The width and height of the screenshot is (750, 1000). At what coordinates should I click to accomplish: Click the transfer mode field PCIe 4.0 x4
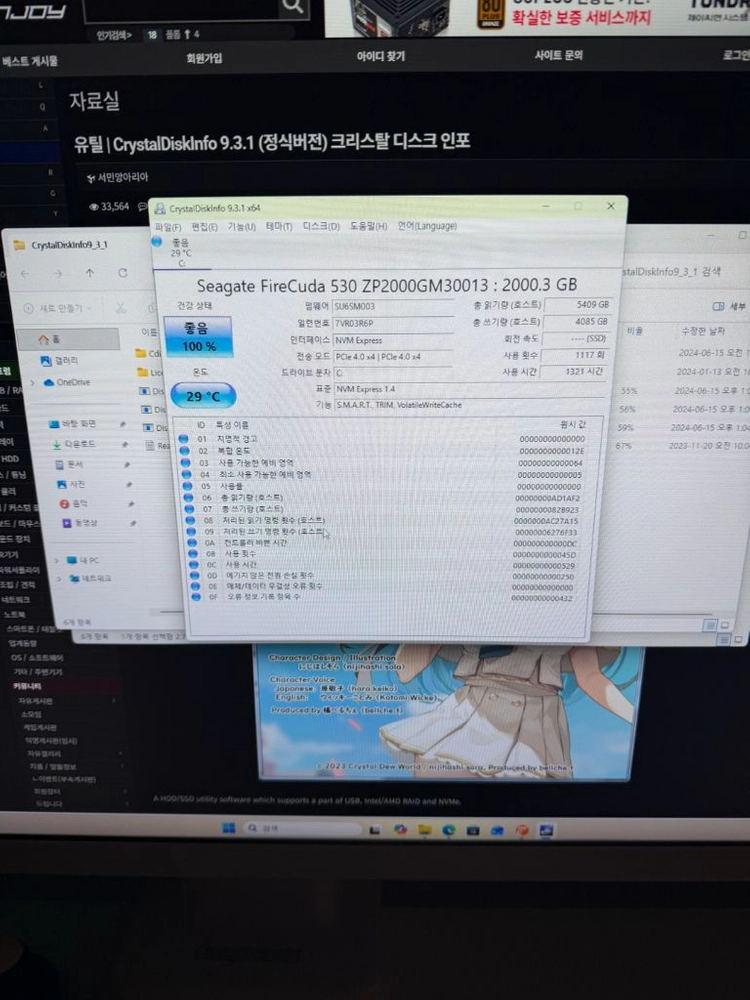coord(393,357)
